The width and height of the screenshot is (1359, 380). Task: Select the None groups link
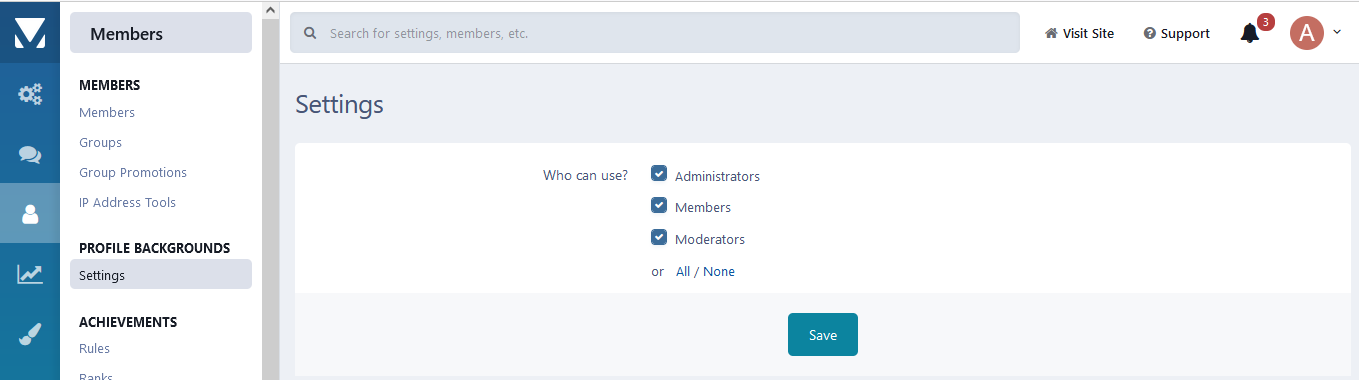point(719,271)
